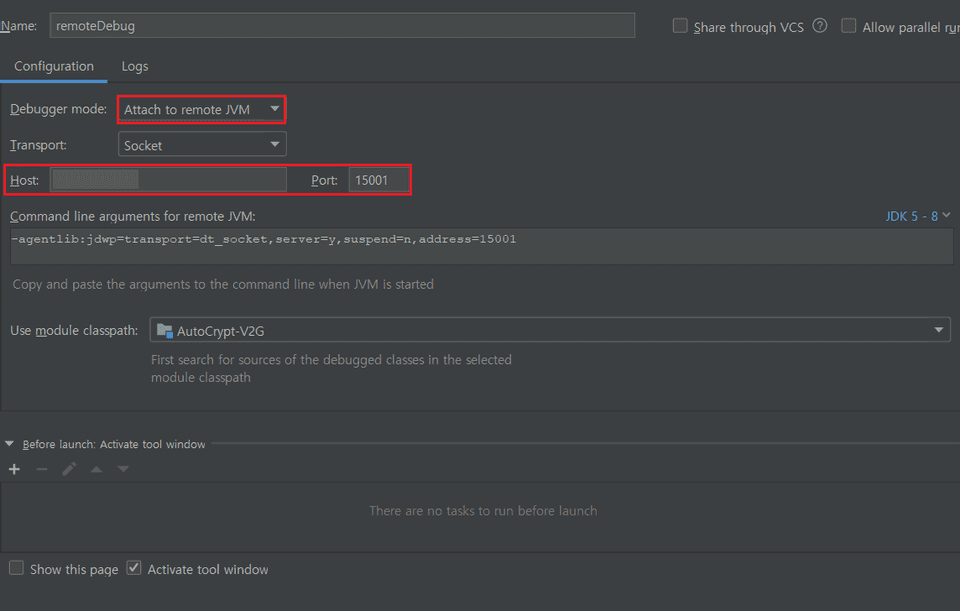This screenshot has width=960, height=611.
Task: Click the Port field showing 15001
Action: (378, 180)
